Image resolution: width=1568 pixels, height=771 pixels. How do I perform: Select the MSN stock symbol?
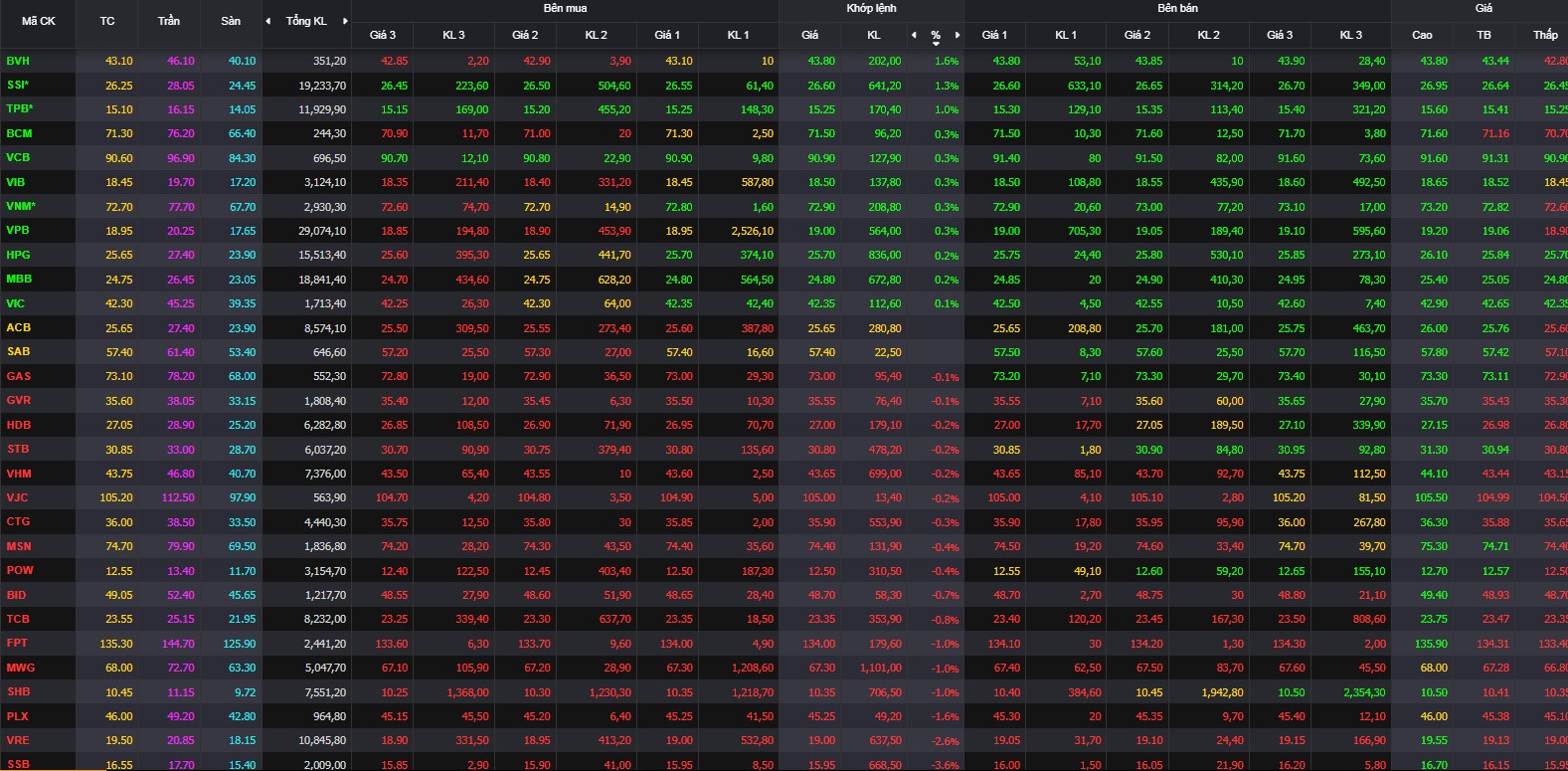[x=19, y=546]
